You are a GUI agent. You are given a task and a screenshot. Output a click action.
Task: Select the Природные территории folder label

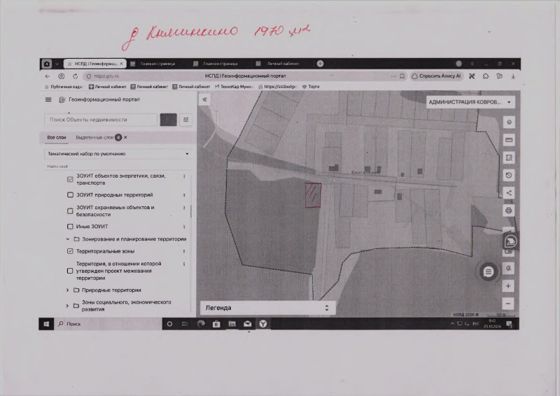111,290
